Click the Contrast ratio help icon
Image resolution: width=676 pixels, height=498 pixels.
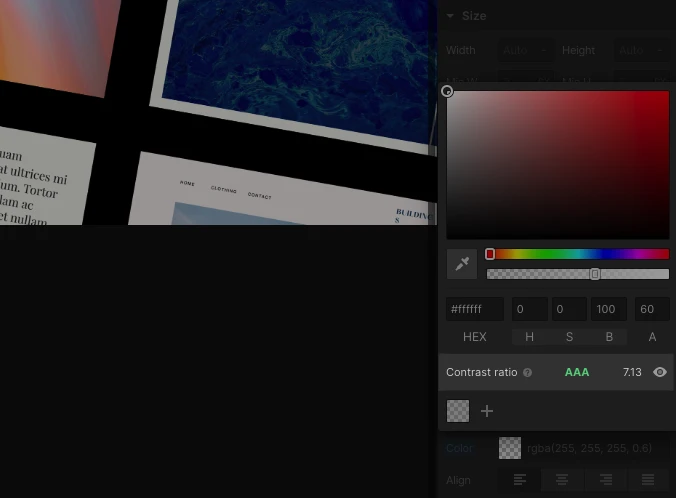click(528, 373)
